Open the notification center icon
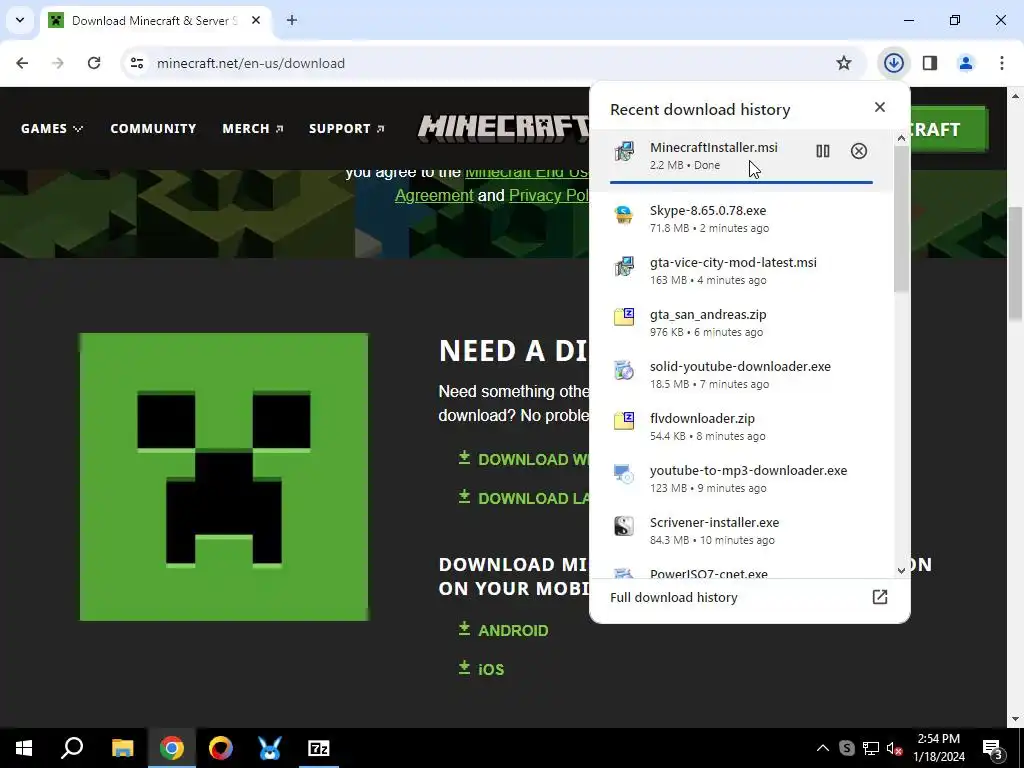 pyautogui.click(x=993, y=748)
